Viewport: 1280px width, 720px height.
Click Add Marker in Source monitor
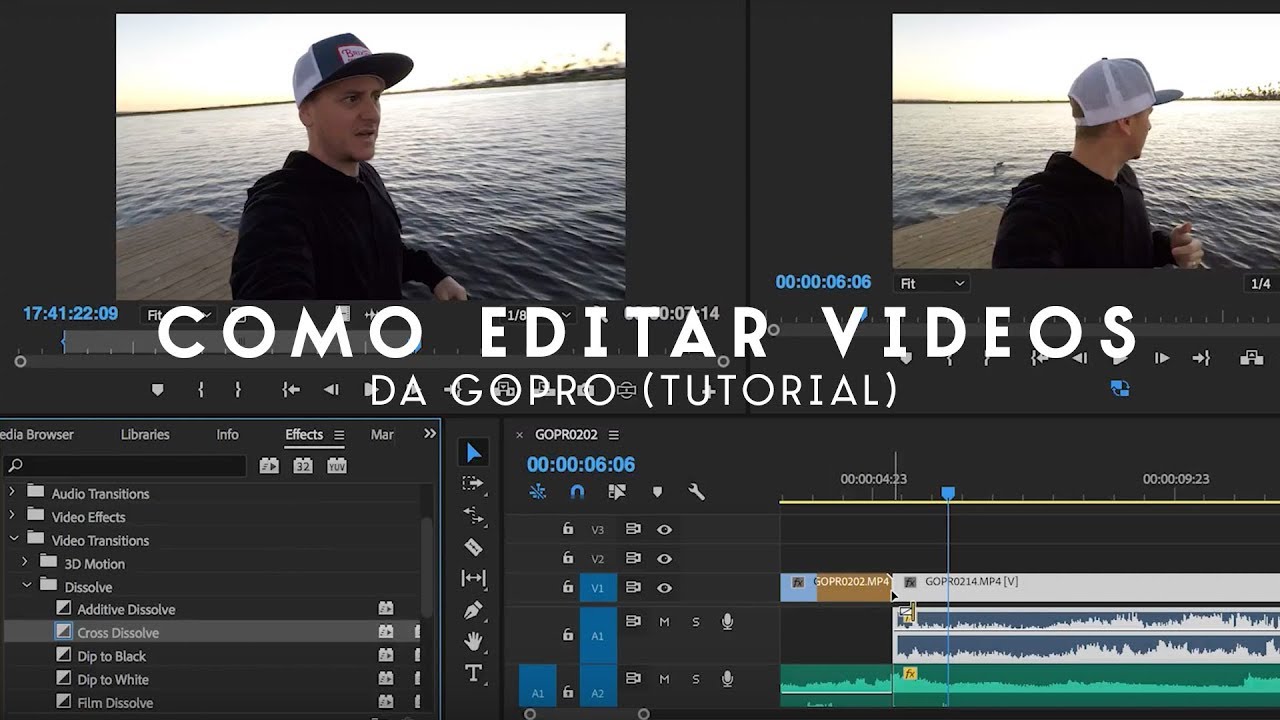click(x=157, y=390)
